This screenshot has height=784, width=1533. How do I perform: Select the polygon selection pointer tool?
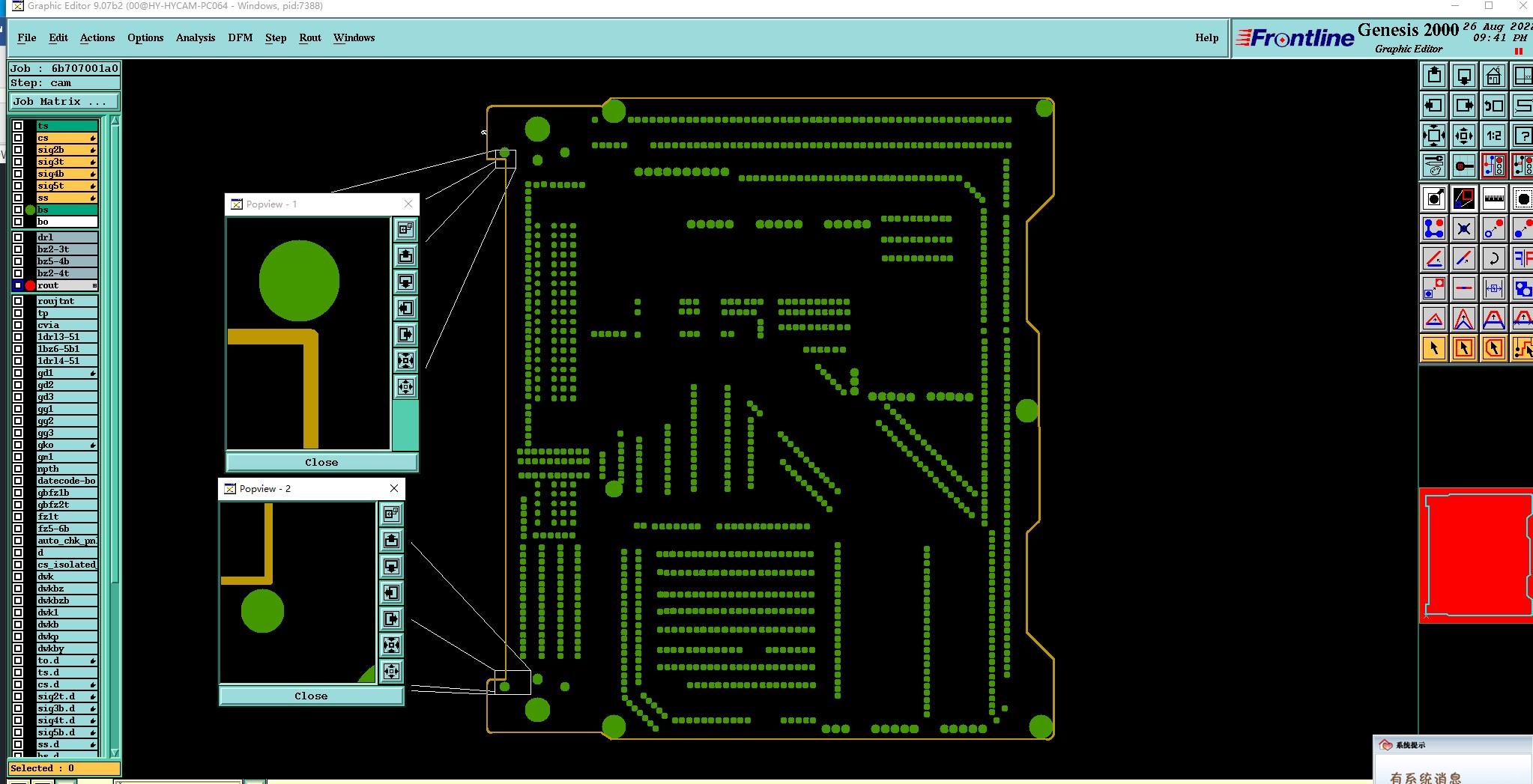click(1494, 348)
